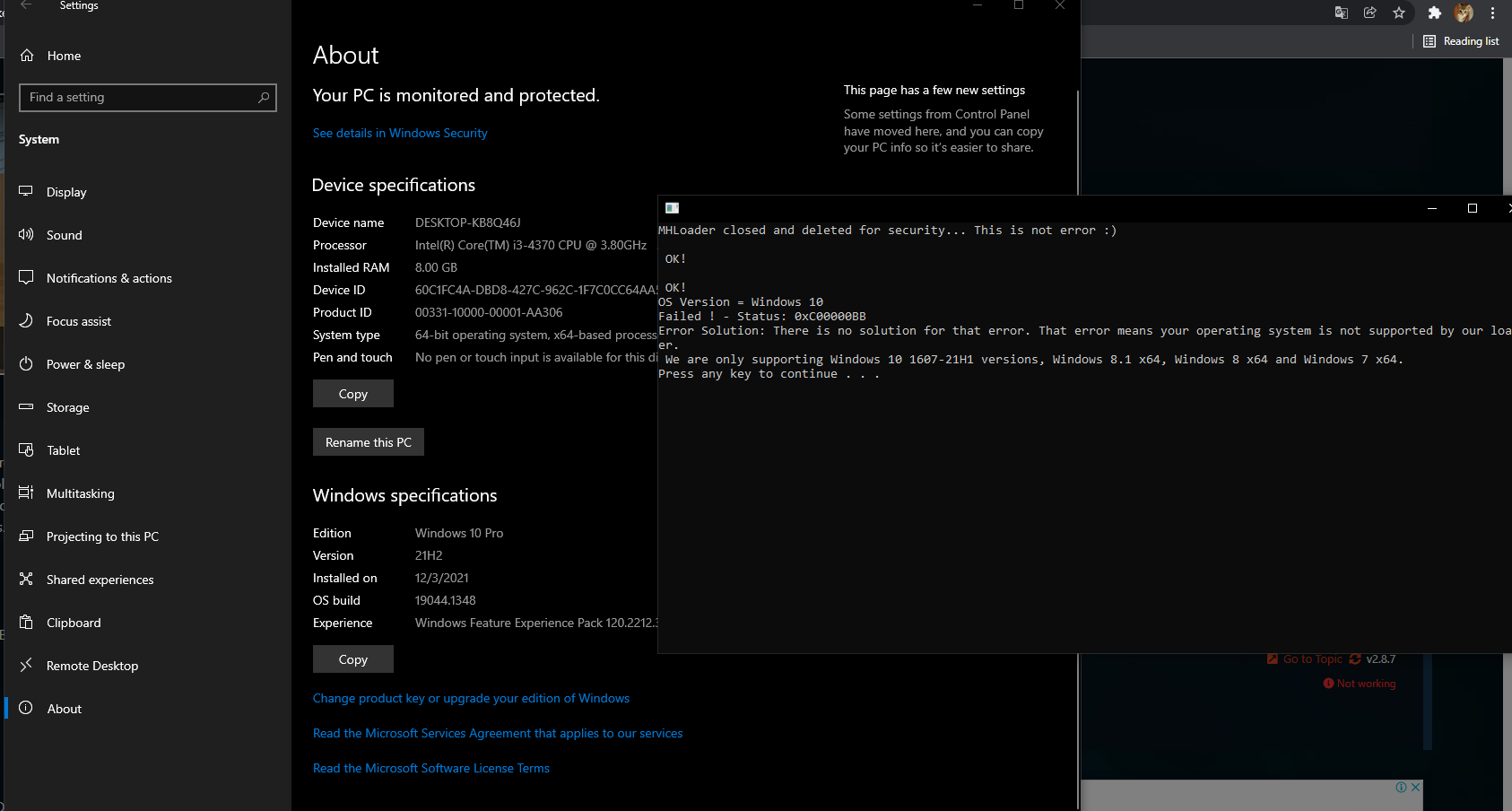Click search magnifier in Find a setting
This screenshot has width=1512, height=811.
264,98
